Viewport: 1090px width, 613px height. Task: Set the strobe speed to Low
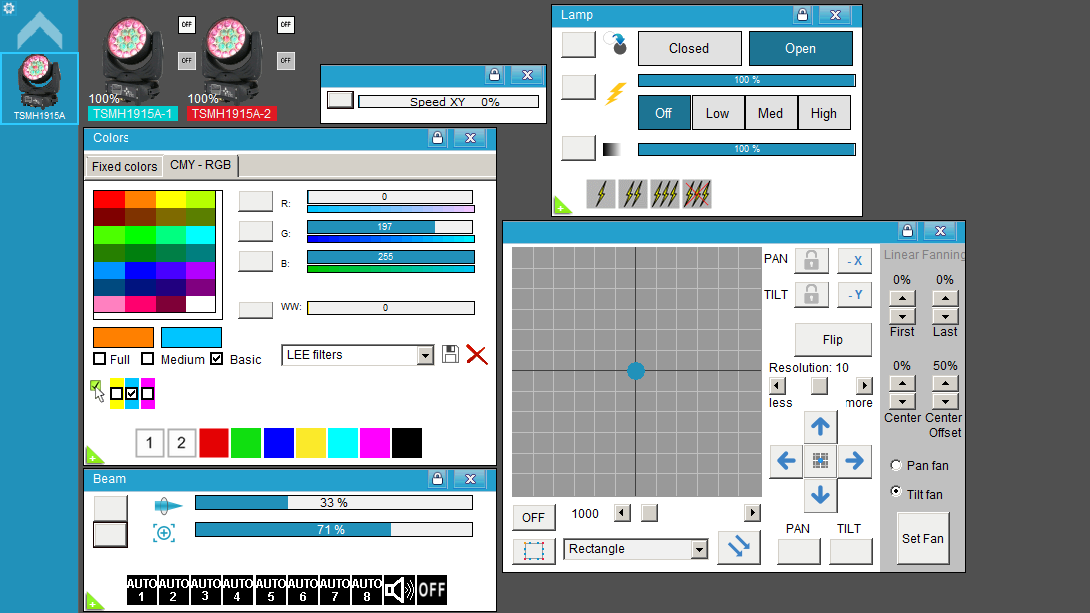pos(717,113)
